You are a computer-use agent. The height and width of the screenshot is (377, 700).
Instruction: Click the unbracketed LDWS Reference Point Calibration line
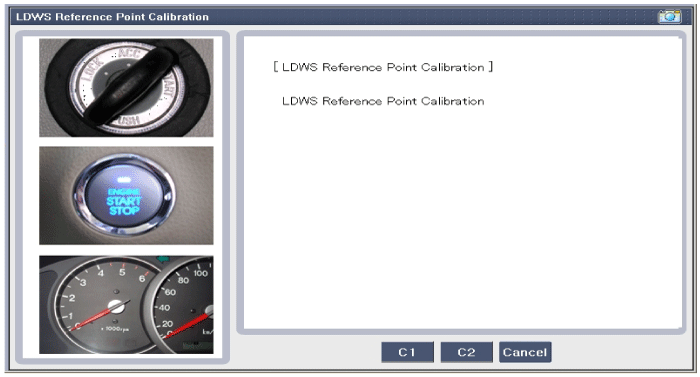pos(383,101)
